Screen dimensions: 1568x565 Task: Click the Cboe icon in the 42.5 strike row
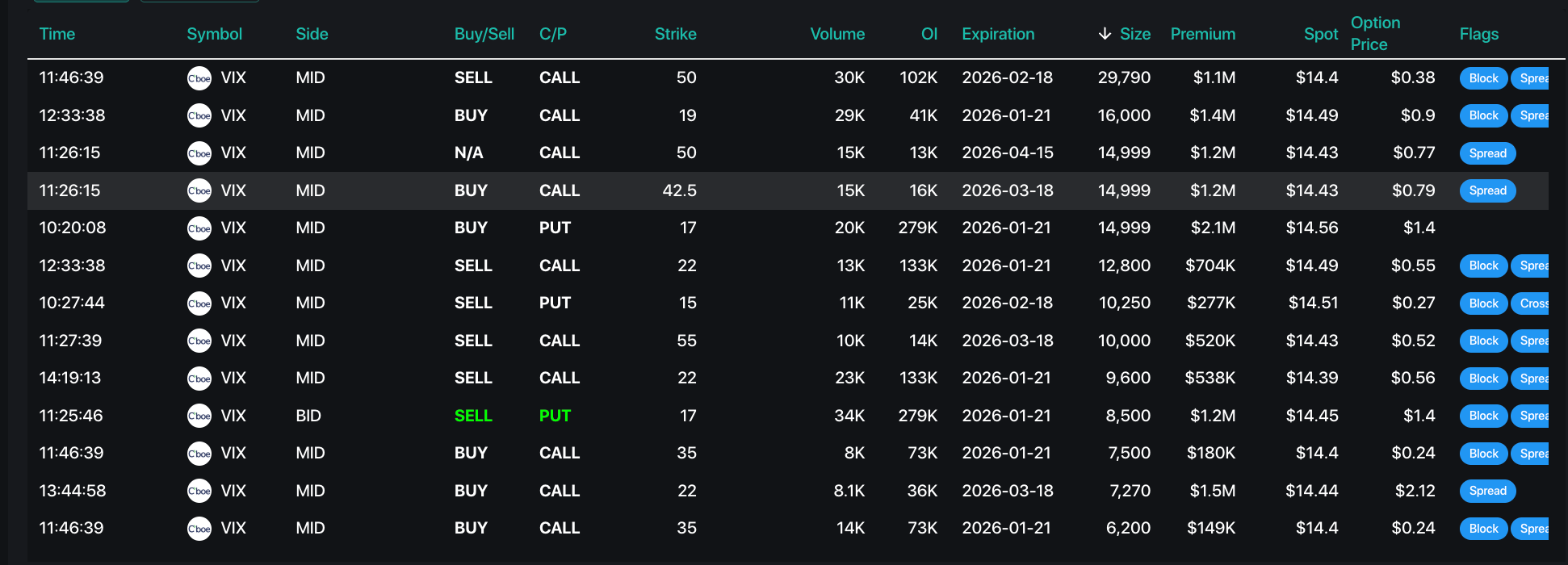coord(199,191)
